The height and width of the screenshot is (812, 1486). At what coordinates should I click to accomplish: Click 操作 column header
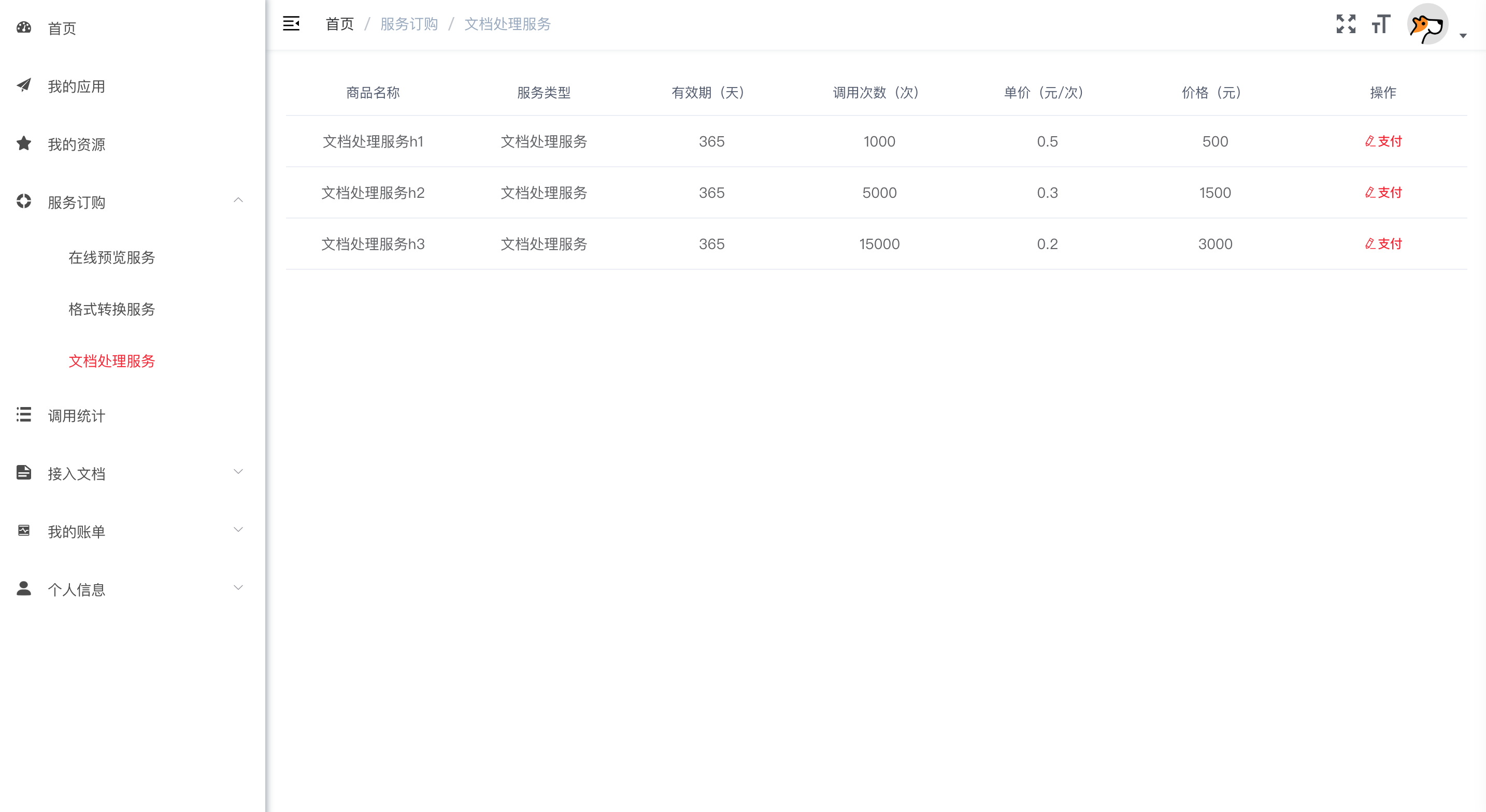pos(1383,92)
